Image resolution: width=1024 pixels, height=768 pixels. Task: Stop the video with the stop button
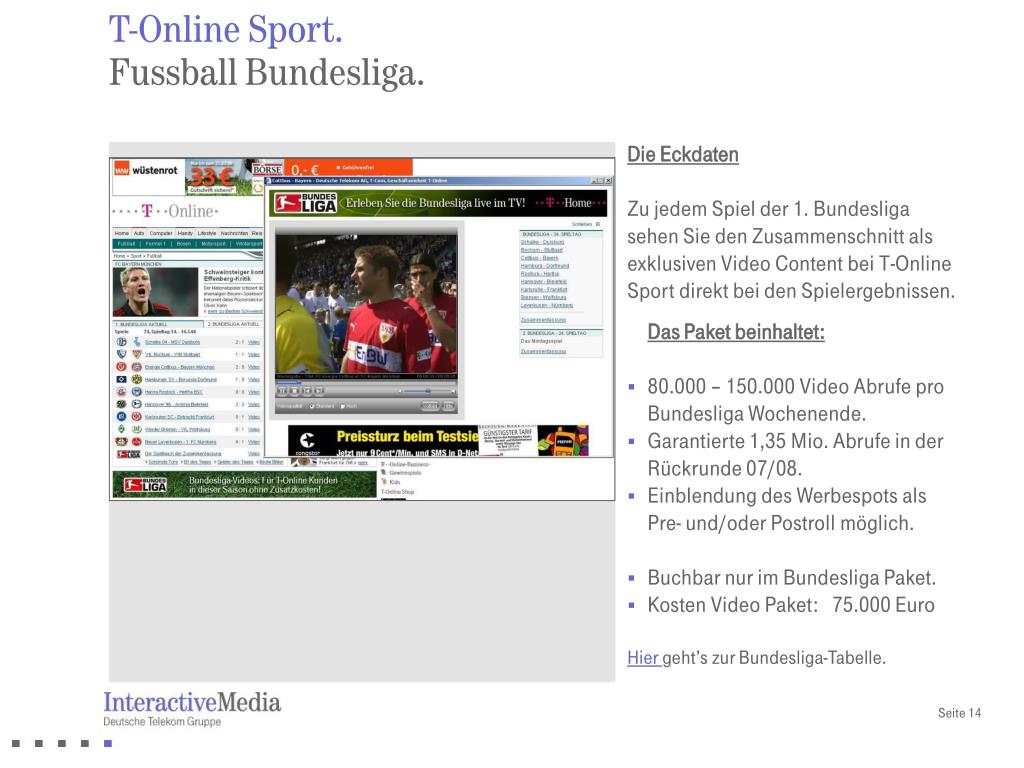[295, 391]
